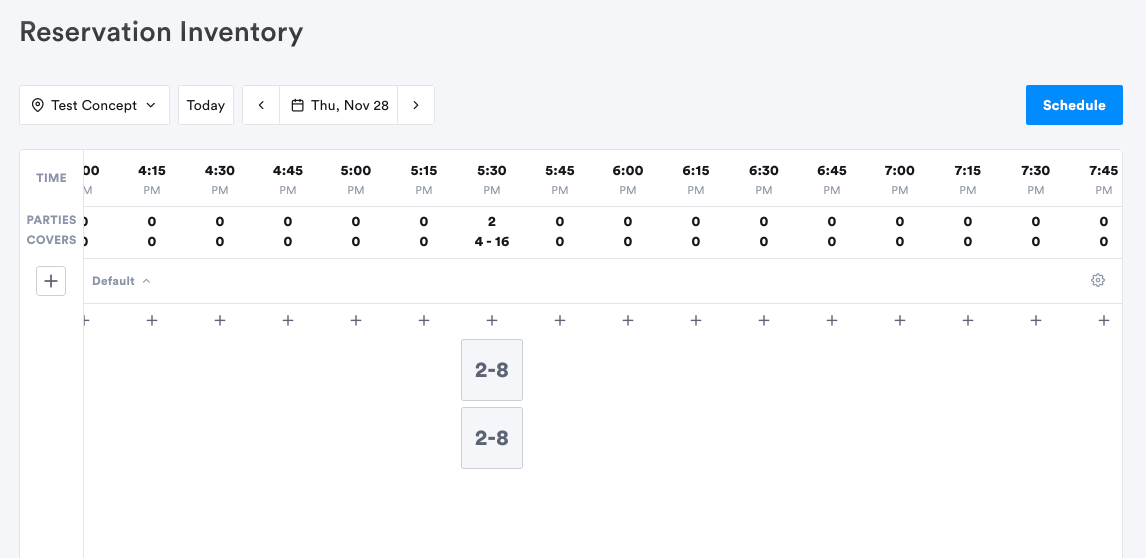Click the 5:30 PM time header
Image resolution: width=1146 pixels, height=558 pixels.
[492, 178]
